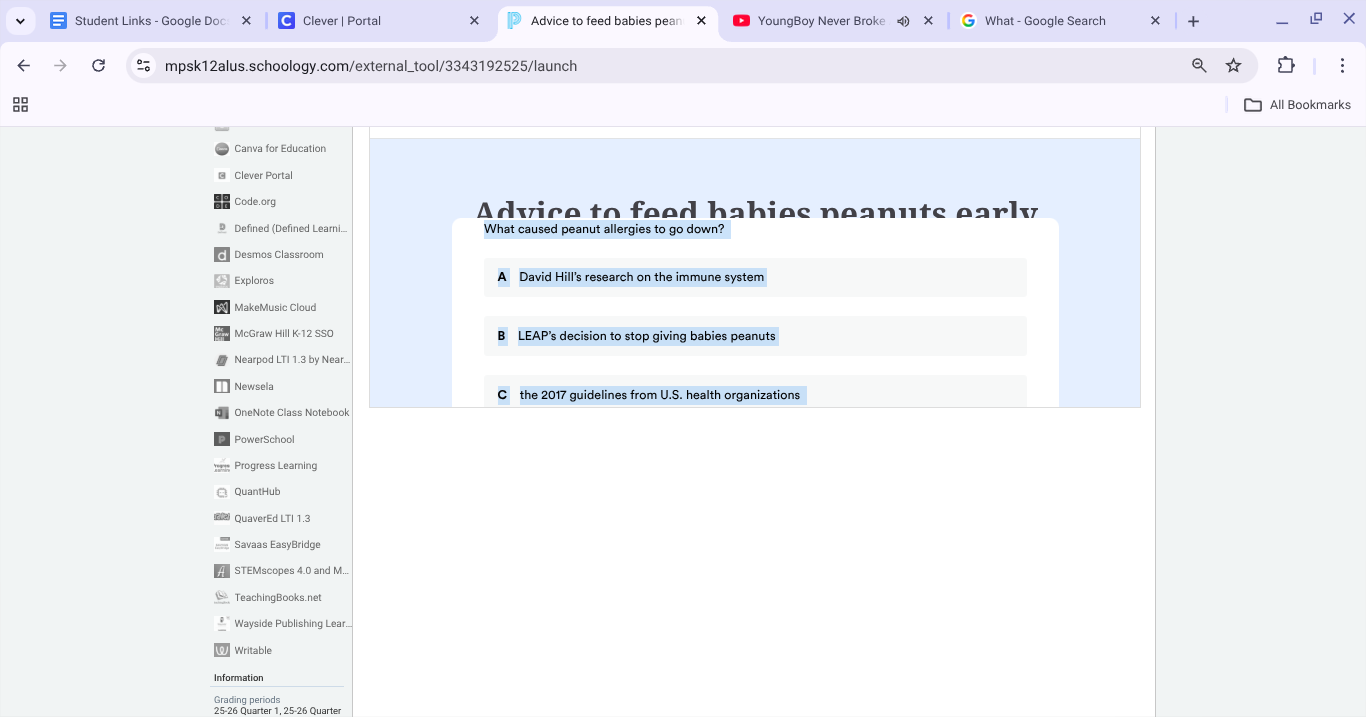Viewport: 1366px width, 717px height.
Task: Click the Canva for Education icon
Action: 222,149
